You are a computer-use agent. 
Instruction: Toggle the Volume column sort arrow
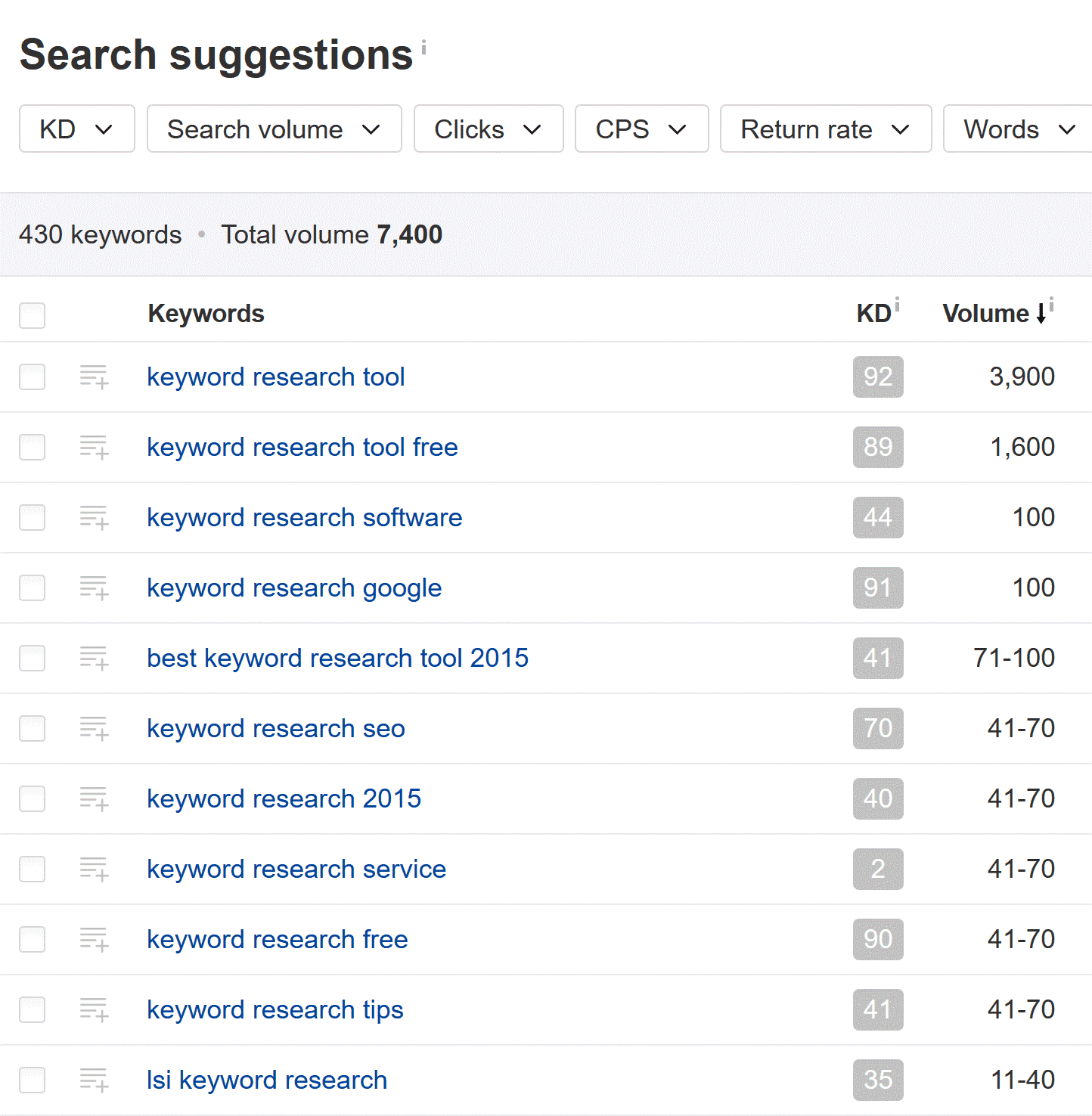tap(1041, 313)
